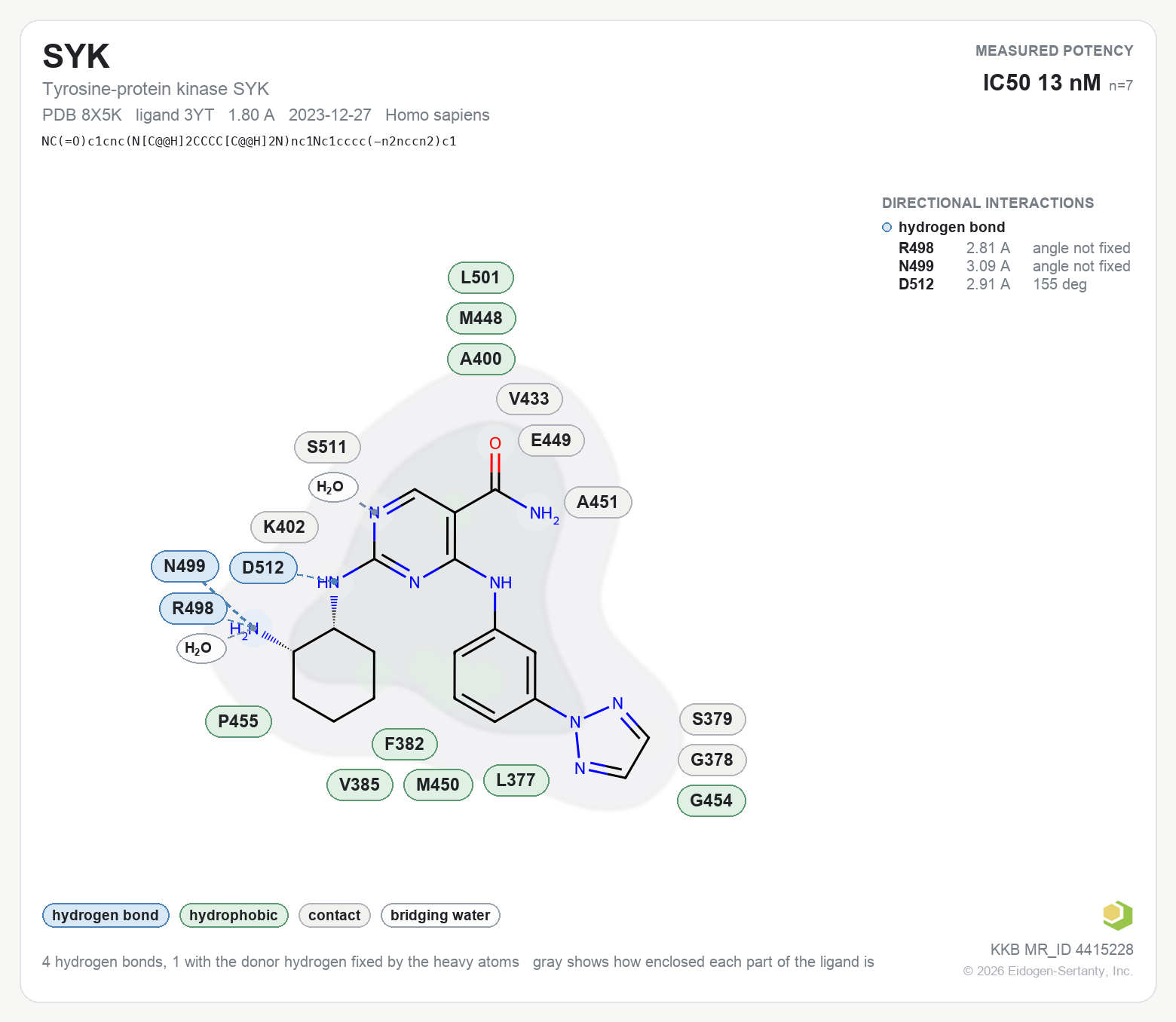Click the bridging water H2O near R498

pyautogui.click(x=201, y=648)
